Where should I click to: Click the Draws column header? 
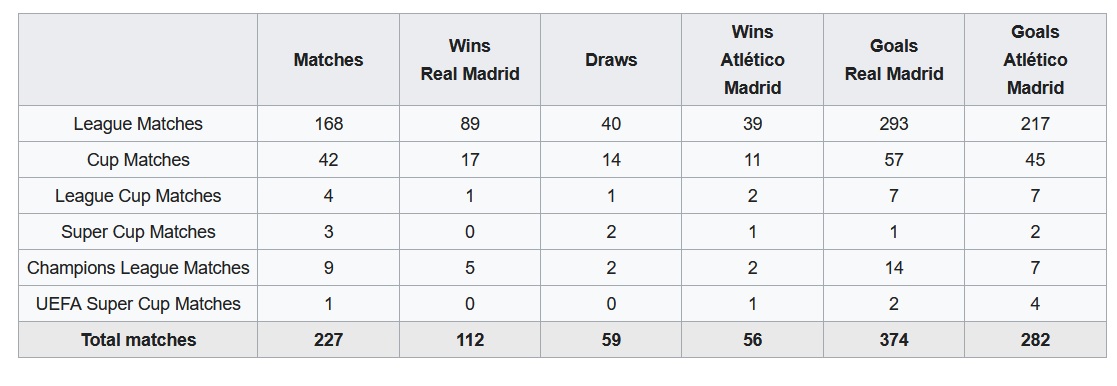611,60
